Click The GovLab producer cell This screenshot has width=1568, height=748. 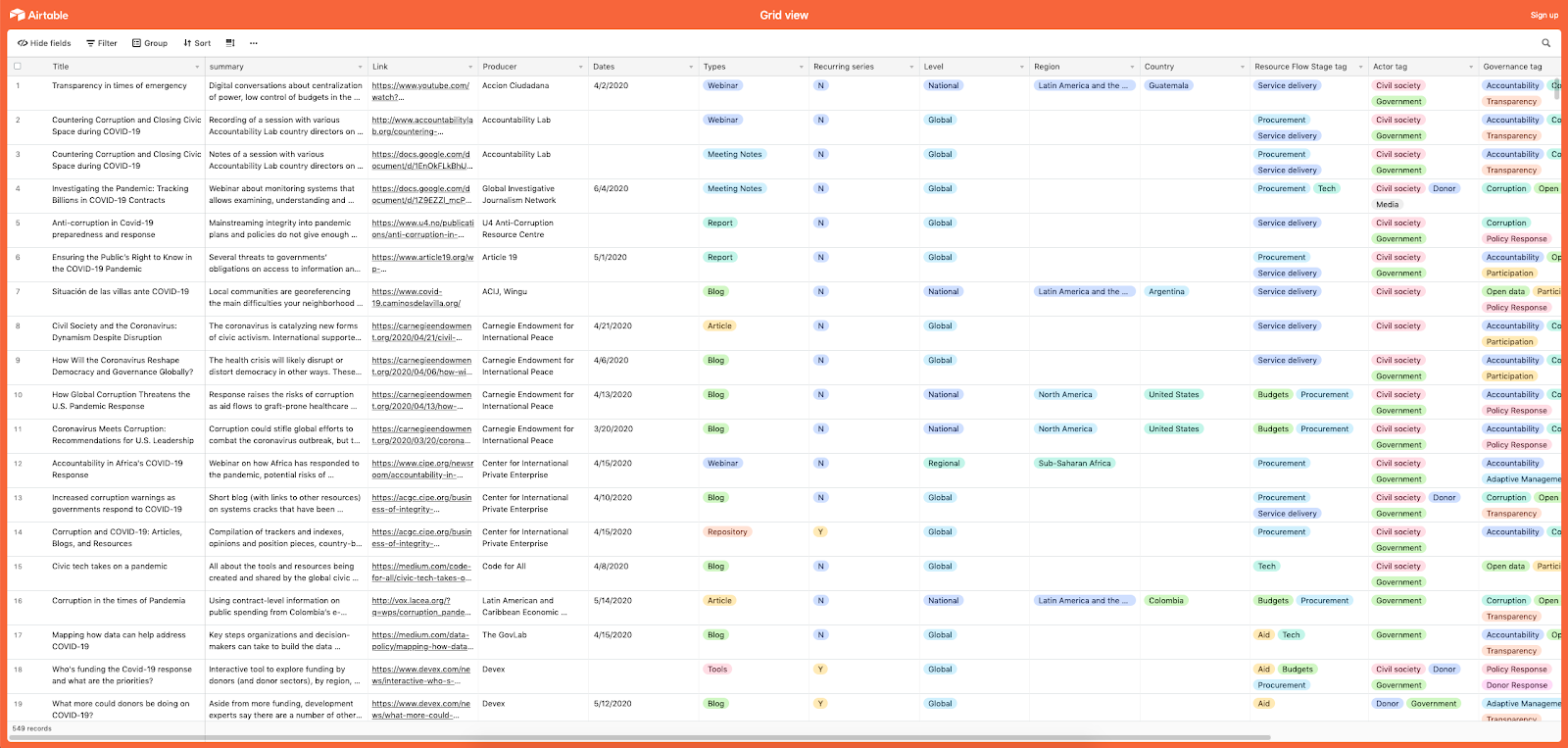pyautogui.click(x=505, y=634)
